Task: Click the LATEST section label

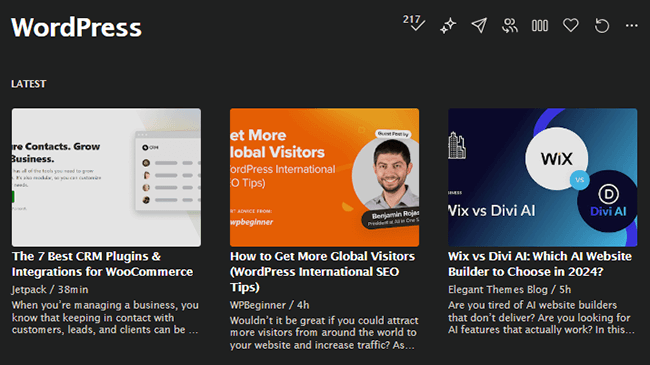Action: [29, 84]
